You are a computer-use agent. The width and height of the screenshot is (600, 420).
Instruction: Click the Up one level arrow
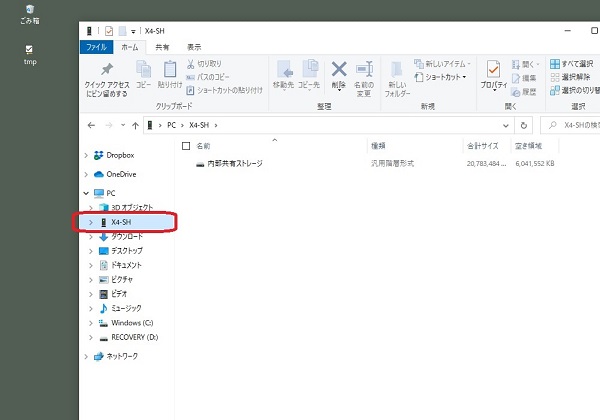(x=135, y=125)
